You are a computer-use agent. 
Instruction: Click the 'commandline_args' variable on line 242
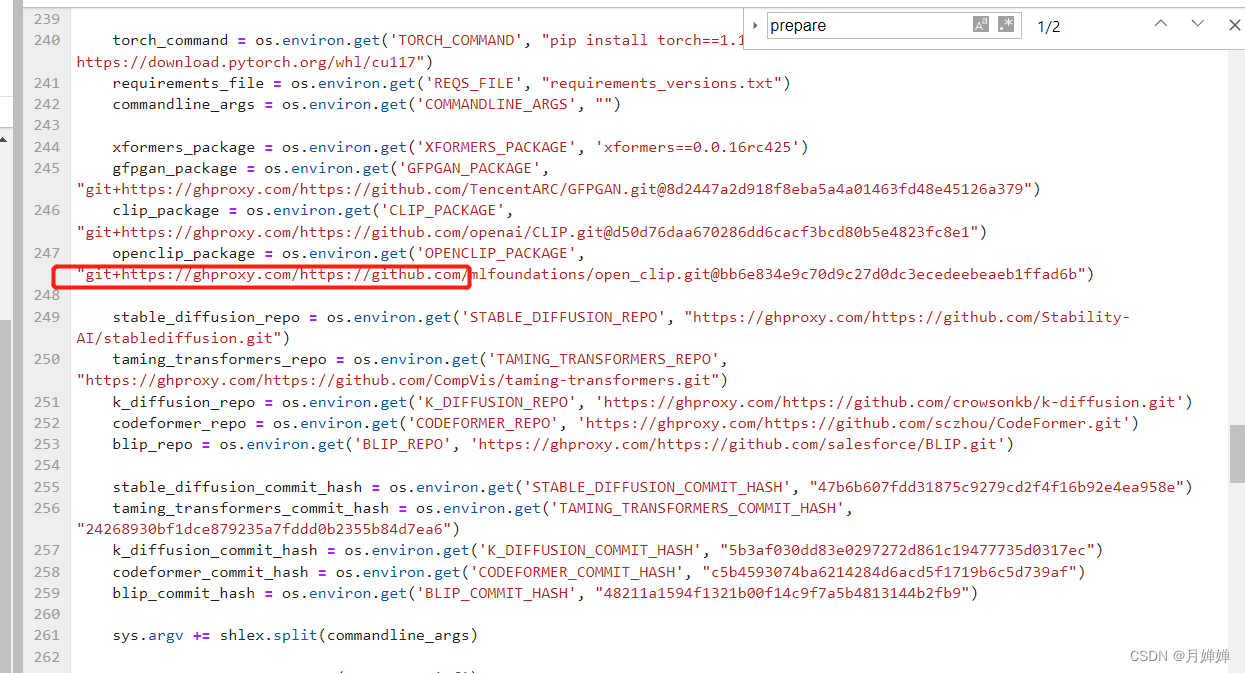[183, 104]
